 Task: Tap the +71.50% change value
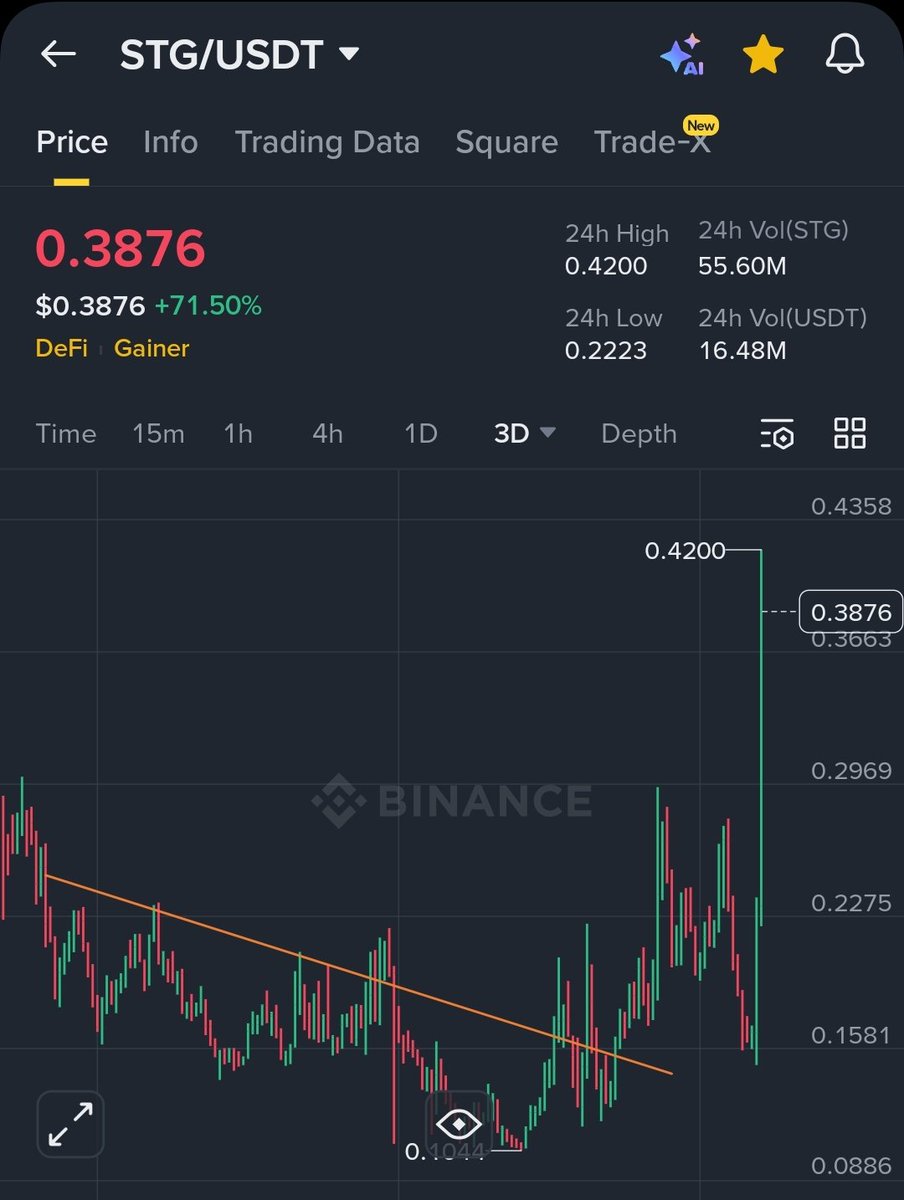pyautogui.click(x=208, y=306)
